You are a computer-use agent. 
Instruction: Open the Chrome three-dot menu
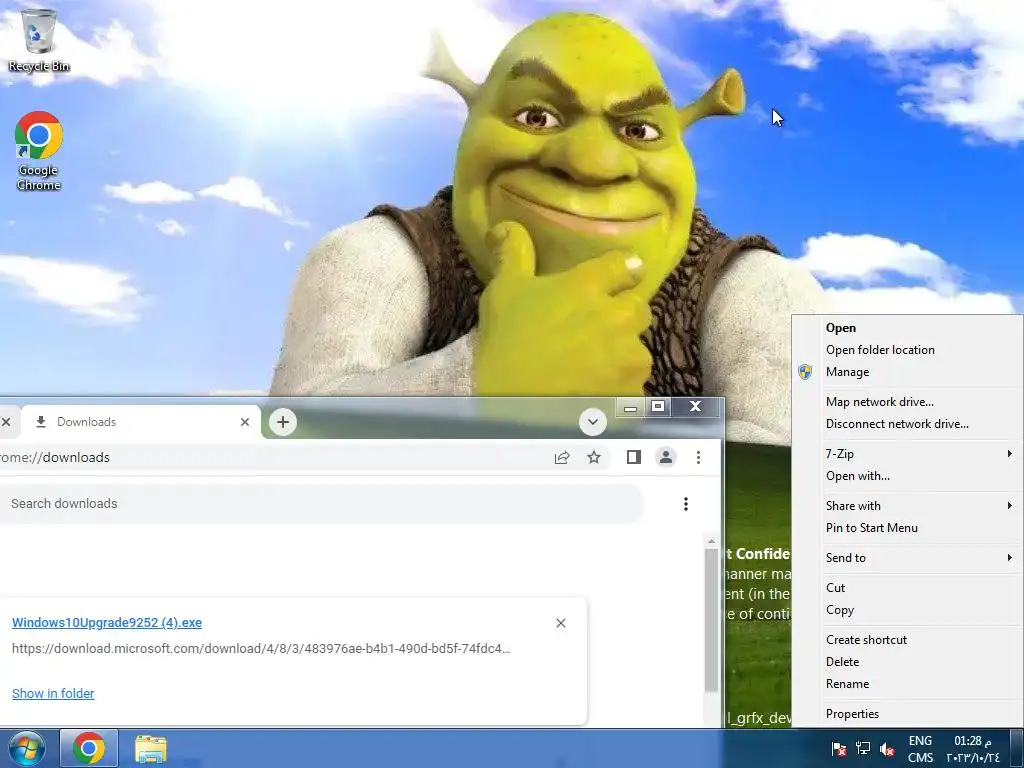click(x=698, y=457)
